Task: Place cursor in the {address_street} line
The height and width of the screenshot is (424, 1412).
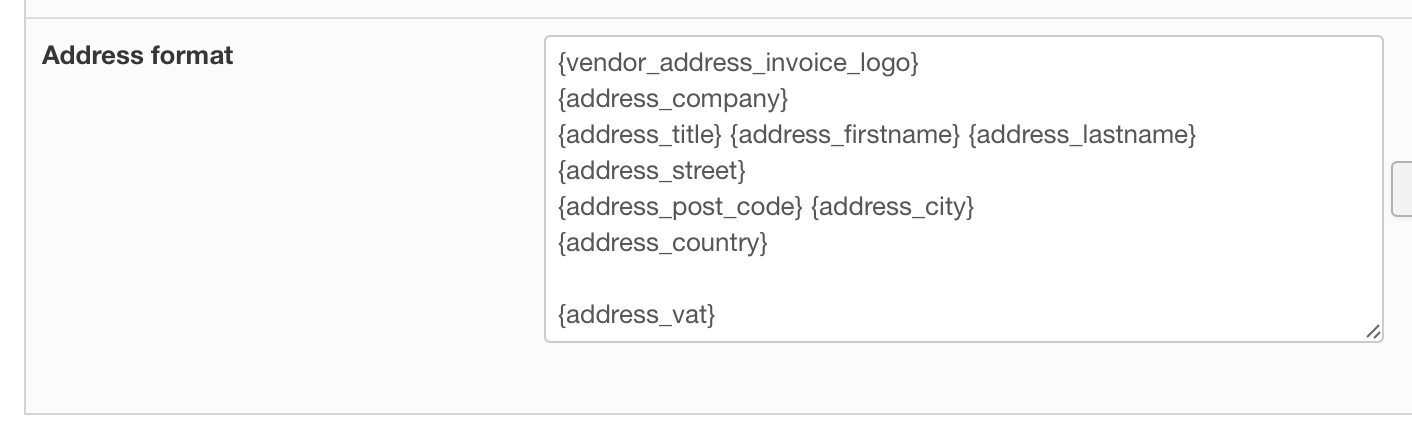Action: (652, 171)
